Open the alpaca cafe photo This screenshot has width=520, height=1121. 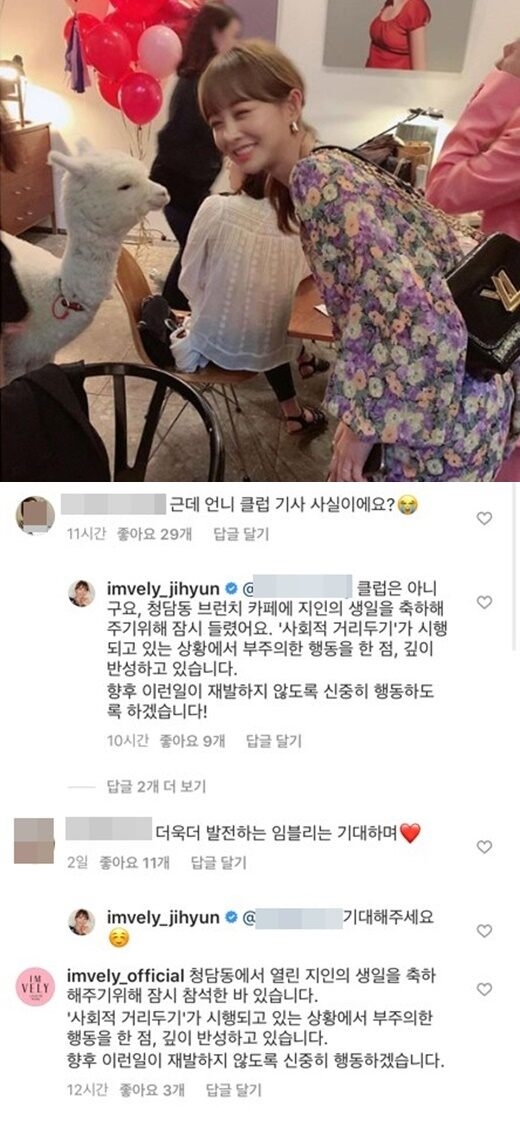point(260,241)
